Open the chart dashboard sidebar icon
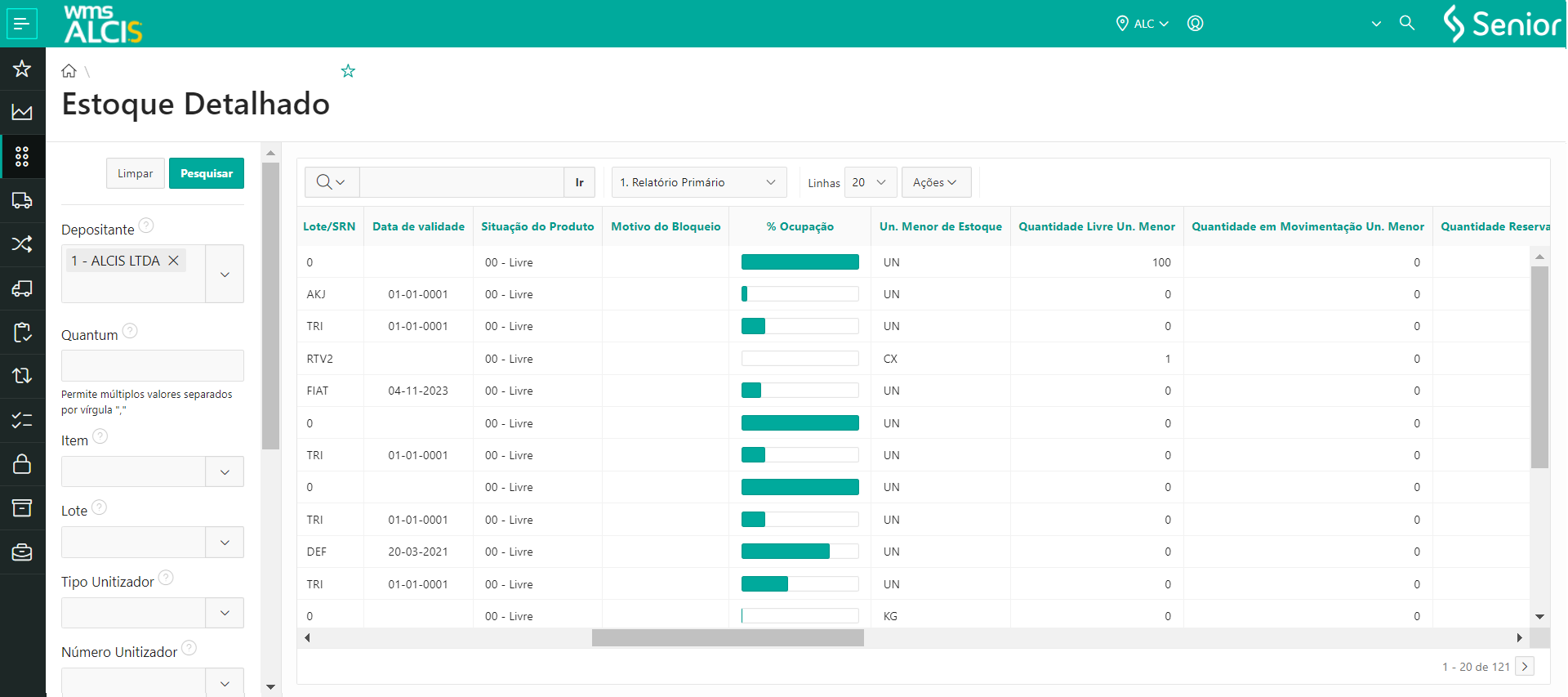Viewport: 1568px width, 697px height. pyautogui.click(x=22, y=113)
